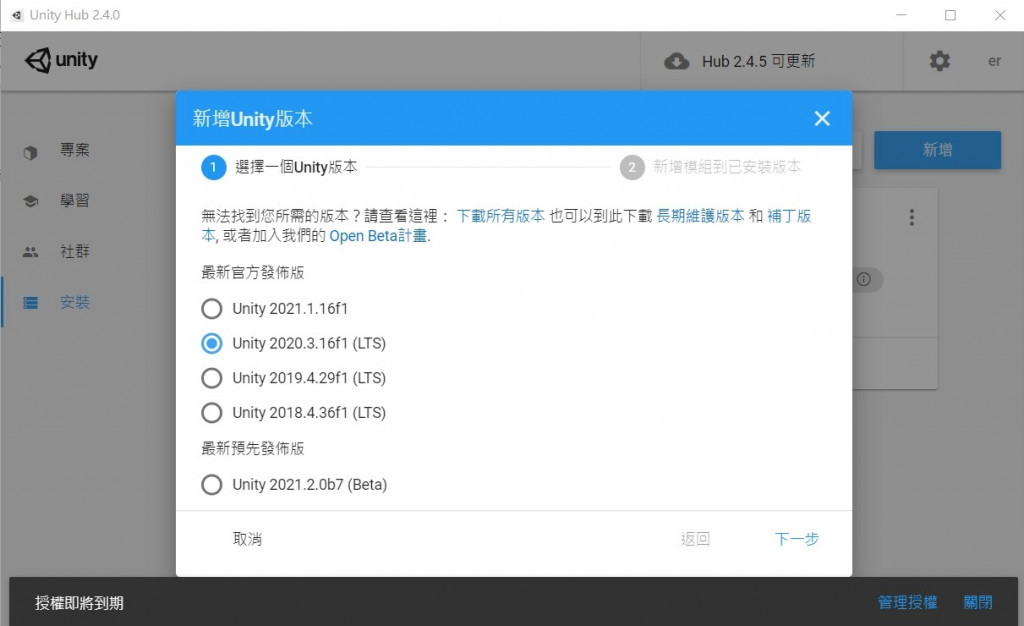Click the 最新預先發佈版 heading
Screen dimensions: 1024x626
pos(253,448)
